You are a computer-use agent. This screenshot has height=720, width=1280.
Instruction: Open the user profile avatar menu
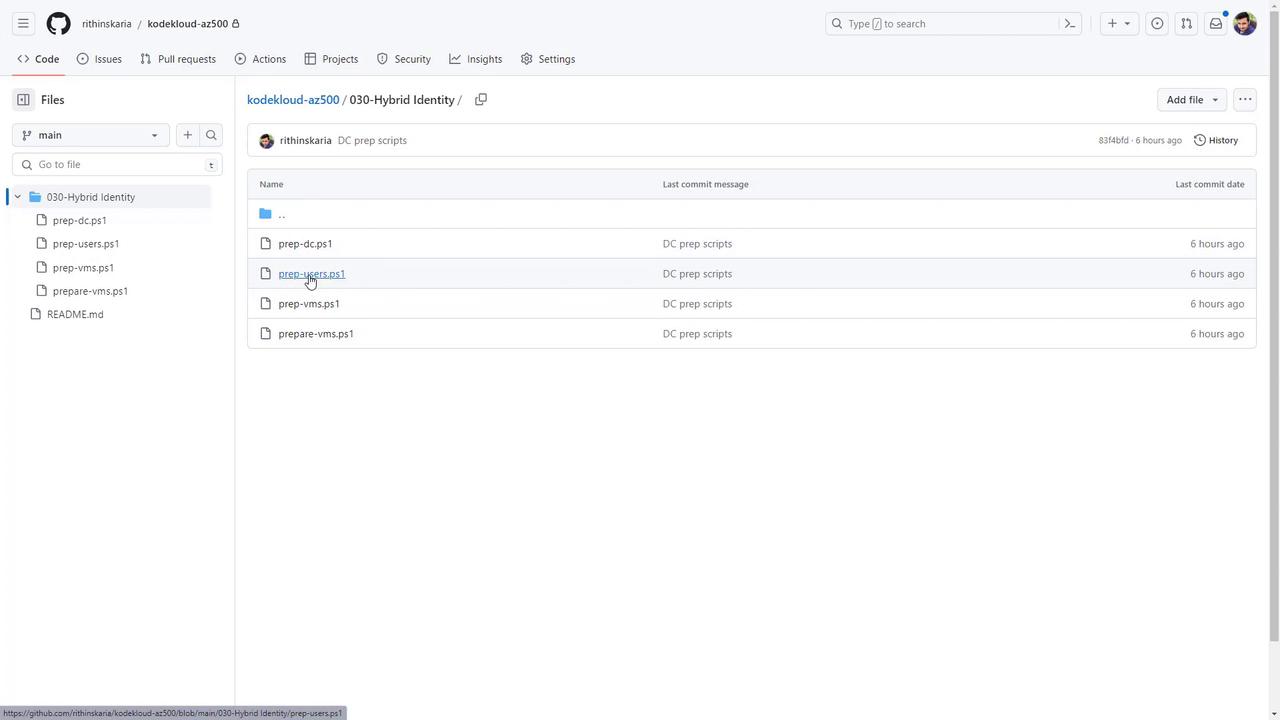1245,23
